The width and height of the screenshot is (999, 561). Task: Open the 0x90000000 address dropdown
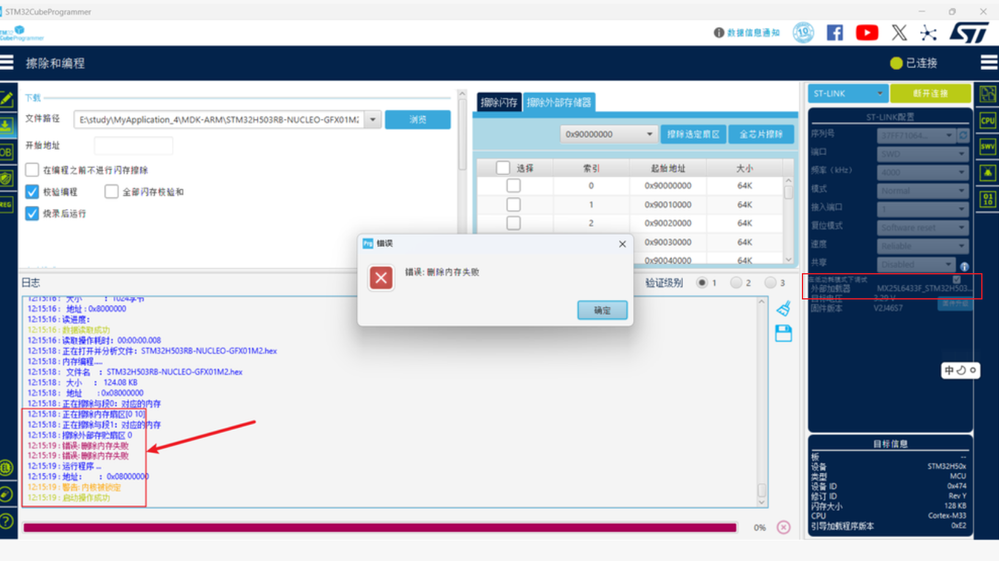coord(608,134)
